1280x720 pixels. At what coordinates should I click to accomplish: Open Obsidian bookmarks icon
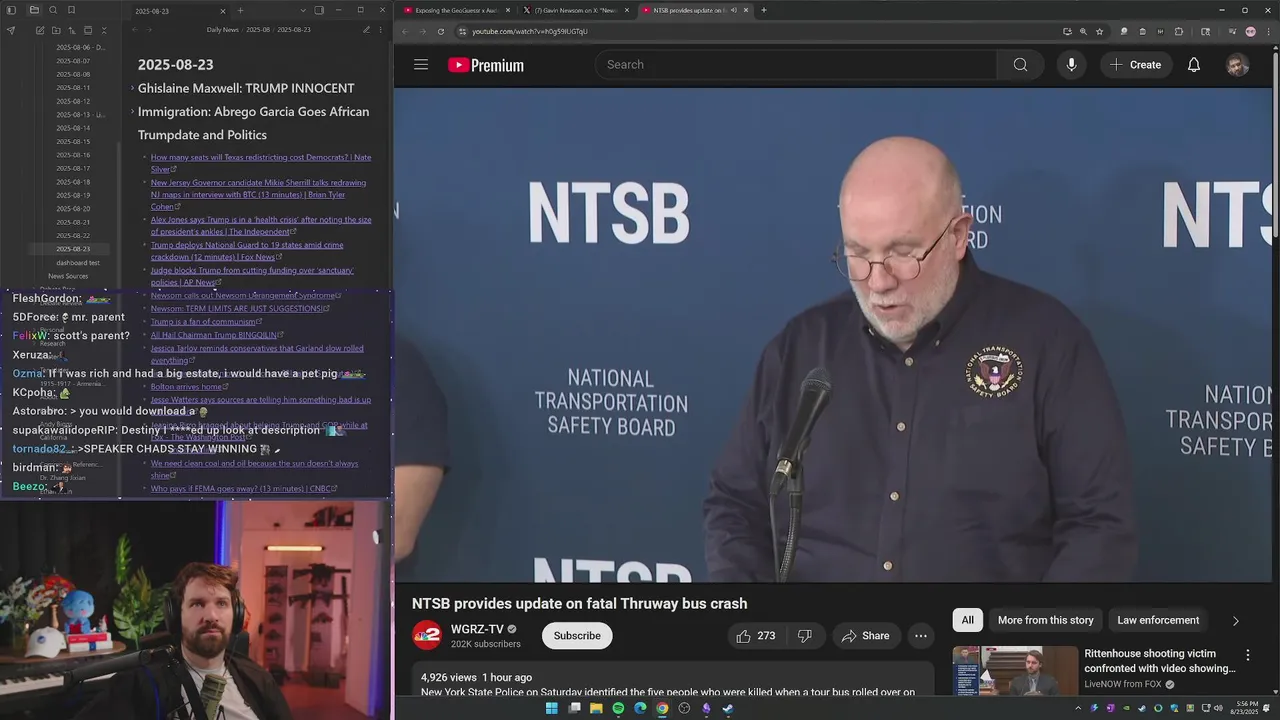[72, 10]
